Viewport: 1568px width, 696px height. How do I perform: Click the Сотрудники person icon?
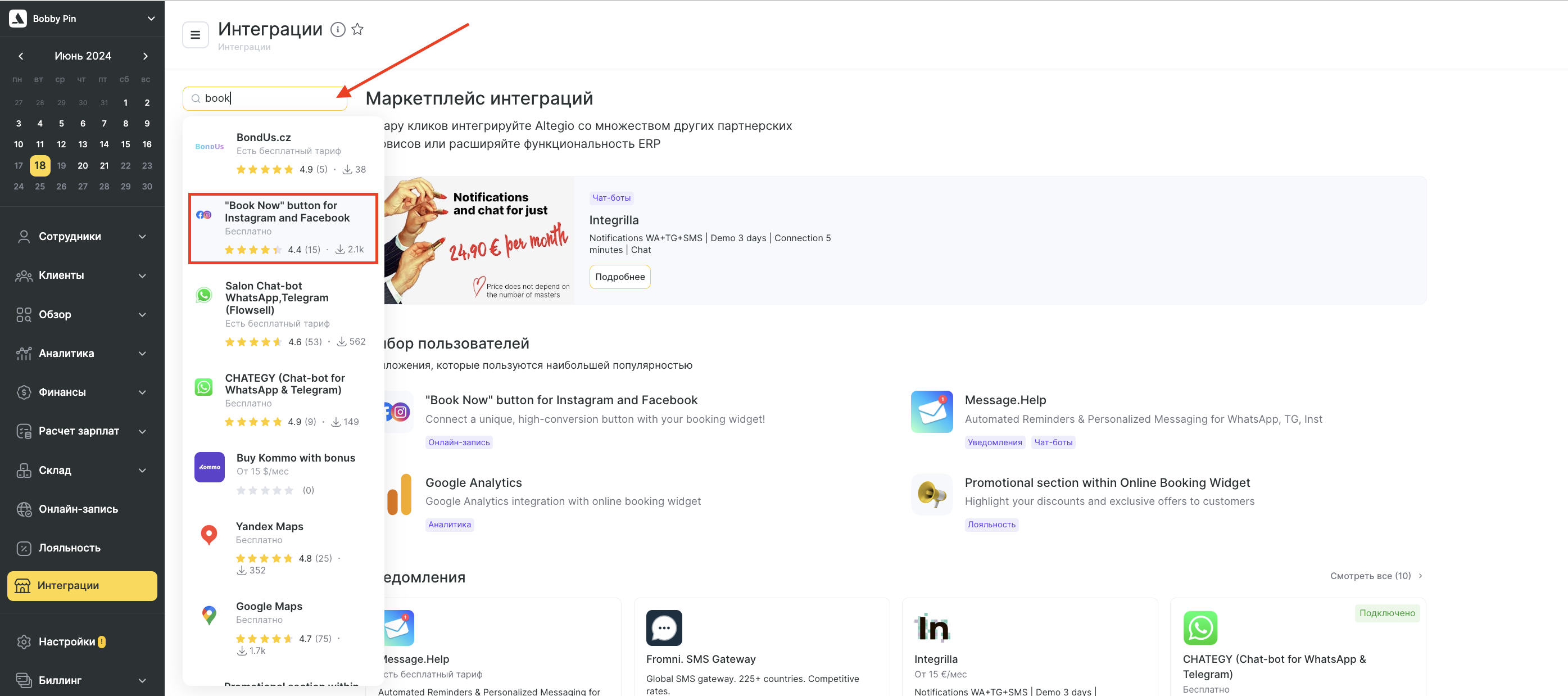[24, 236]
